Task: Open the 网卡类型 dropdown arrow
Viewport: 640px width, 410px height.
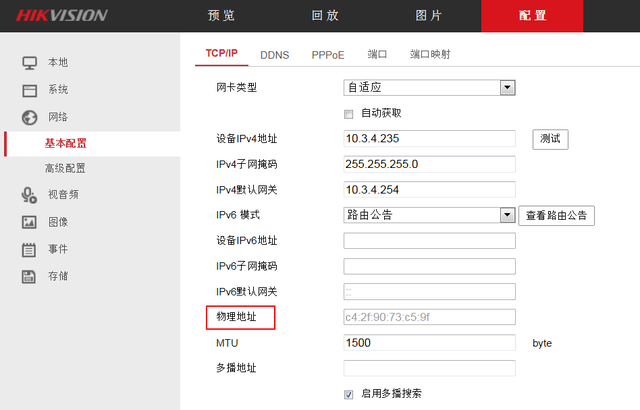Action: pos(507,87)
